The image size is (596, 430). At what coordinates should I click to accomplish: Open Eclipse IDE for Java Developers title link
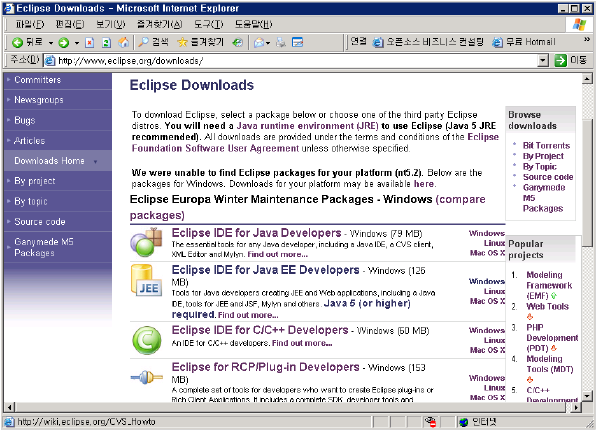[x=257, y=233]
